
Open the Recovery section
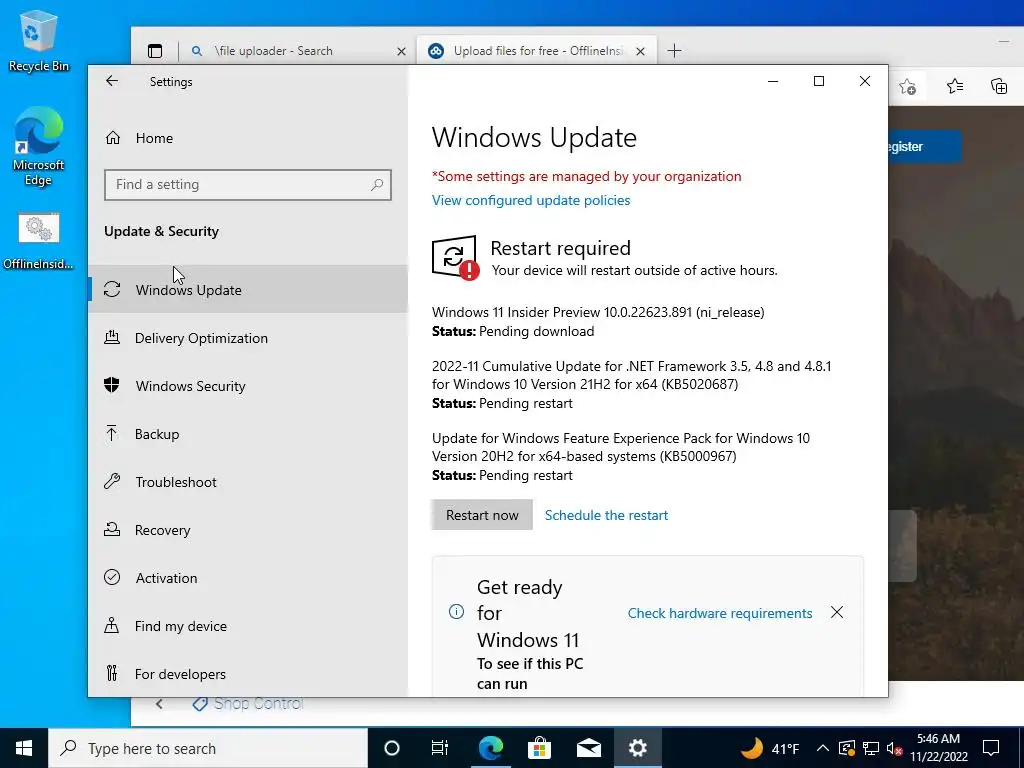pyautogui.click(x=248, y=530)
